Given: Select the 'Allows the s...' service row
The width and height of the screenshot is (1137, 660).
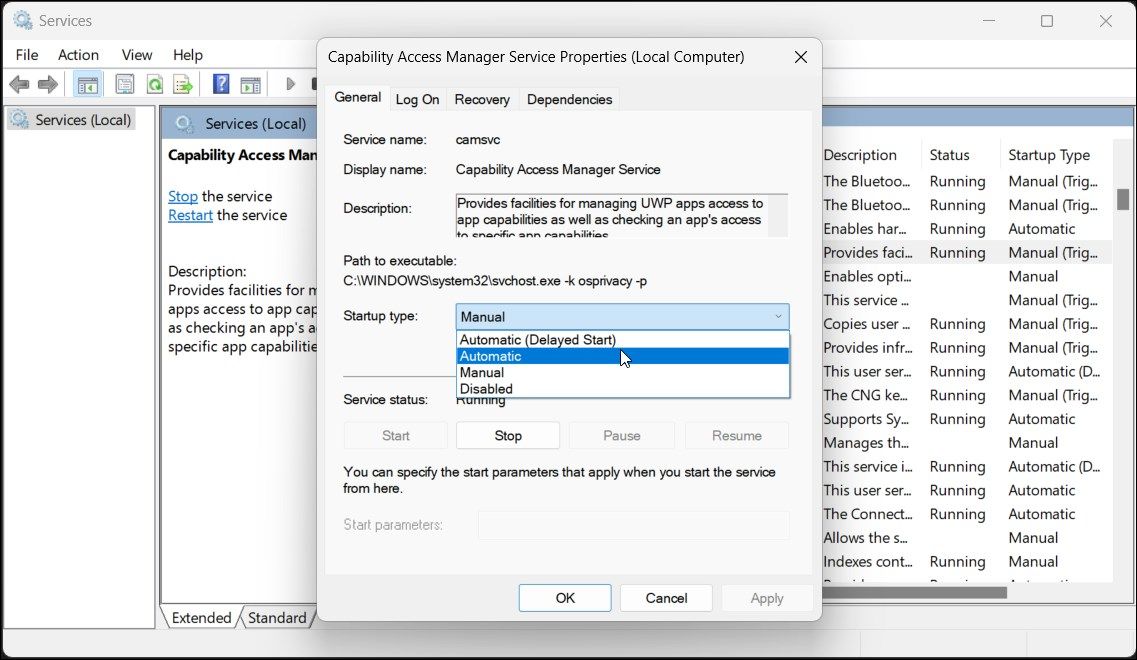Looking at the screenshot, I should [x=967, y=537].
